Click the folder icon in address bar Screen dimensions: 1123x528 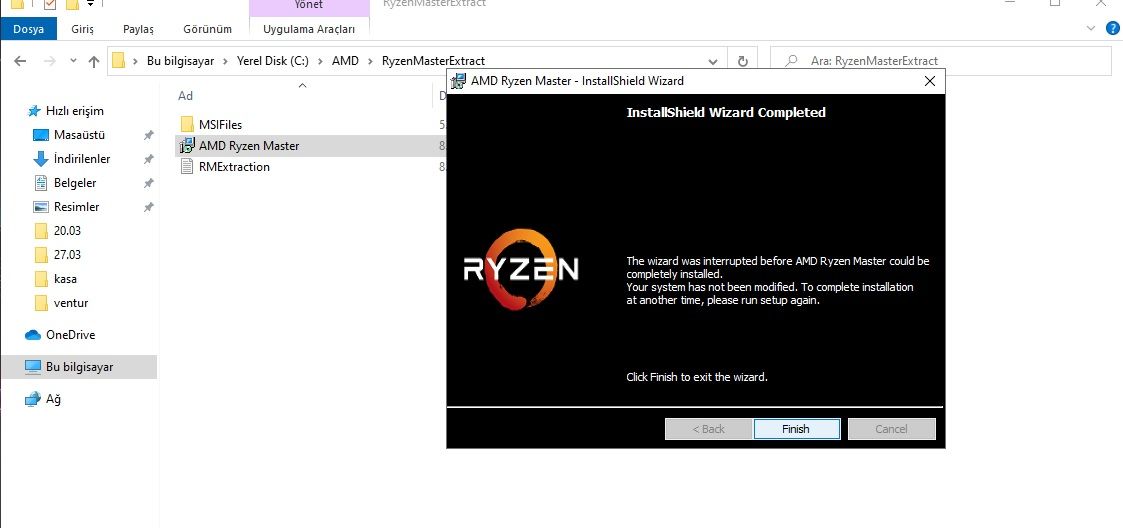point(119,61)
